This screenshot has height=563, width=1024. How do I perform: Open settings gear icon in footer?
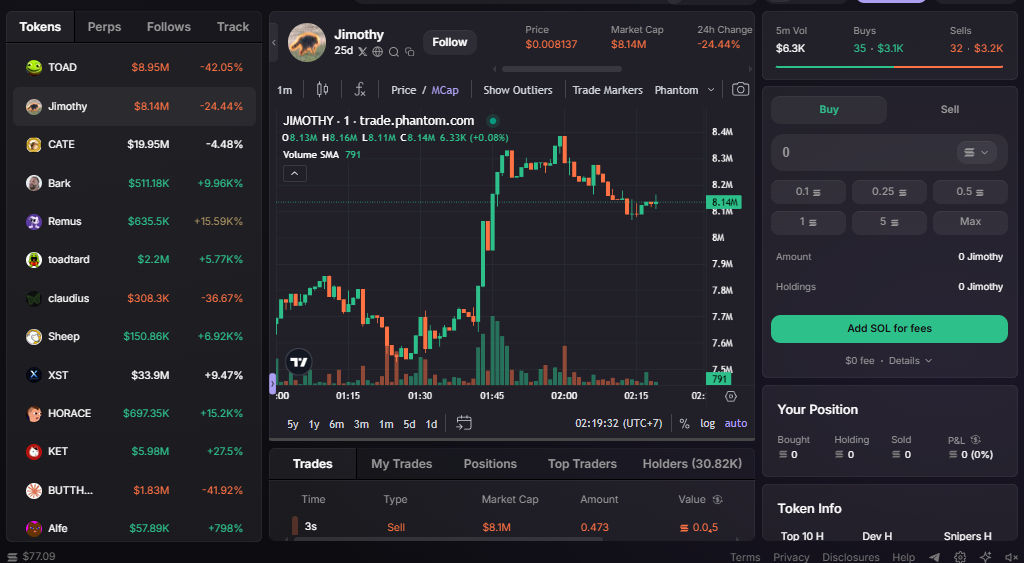[960, 557]
